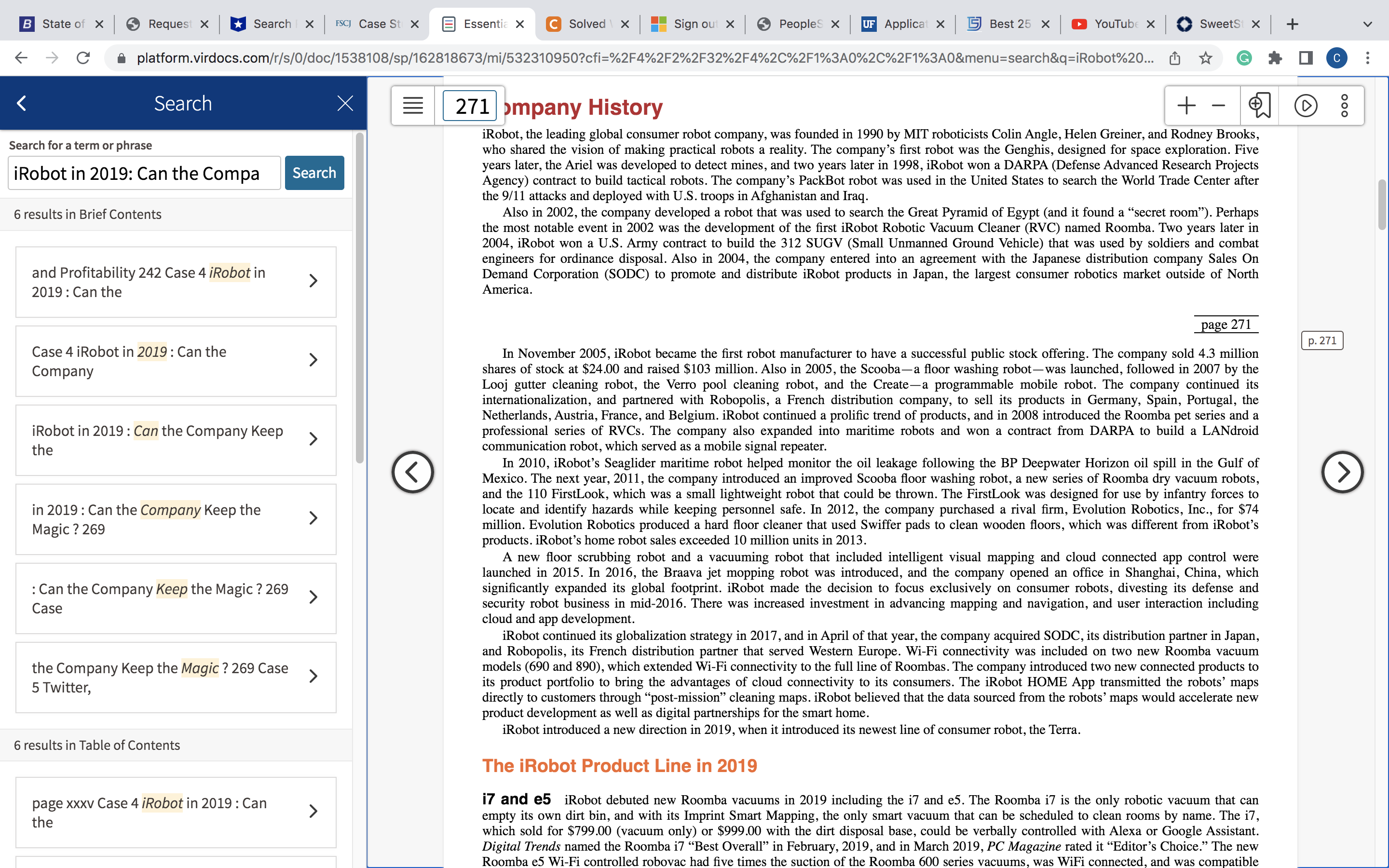Screen dimensions: 1389x868
Task: Go to the next page
Action: (1342, 472)
